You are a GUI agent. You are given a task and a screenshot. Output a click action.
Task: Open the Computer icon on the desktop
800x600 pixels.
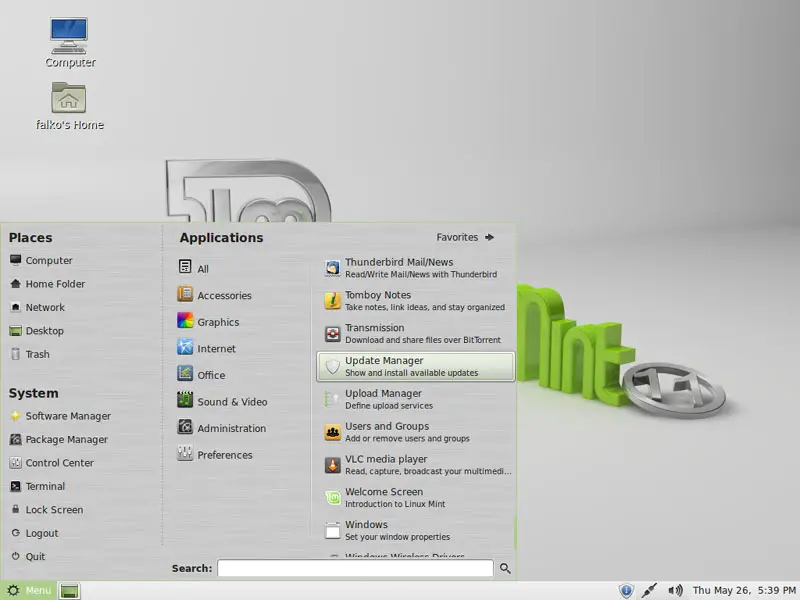(x=69, y=43)
